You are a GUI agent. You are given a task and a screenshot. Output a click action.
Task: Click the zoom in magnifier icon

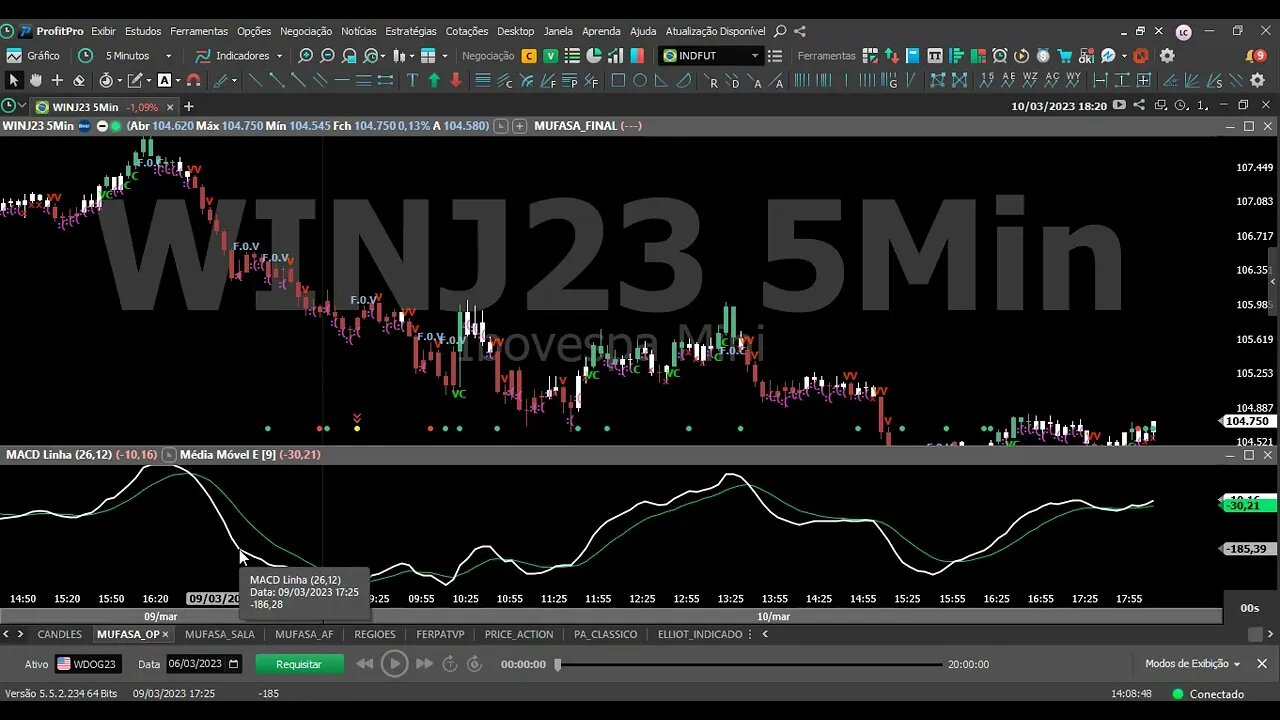(x=306, y=56)
